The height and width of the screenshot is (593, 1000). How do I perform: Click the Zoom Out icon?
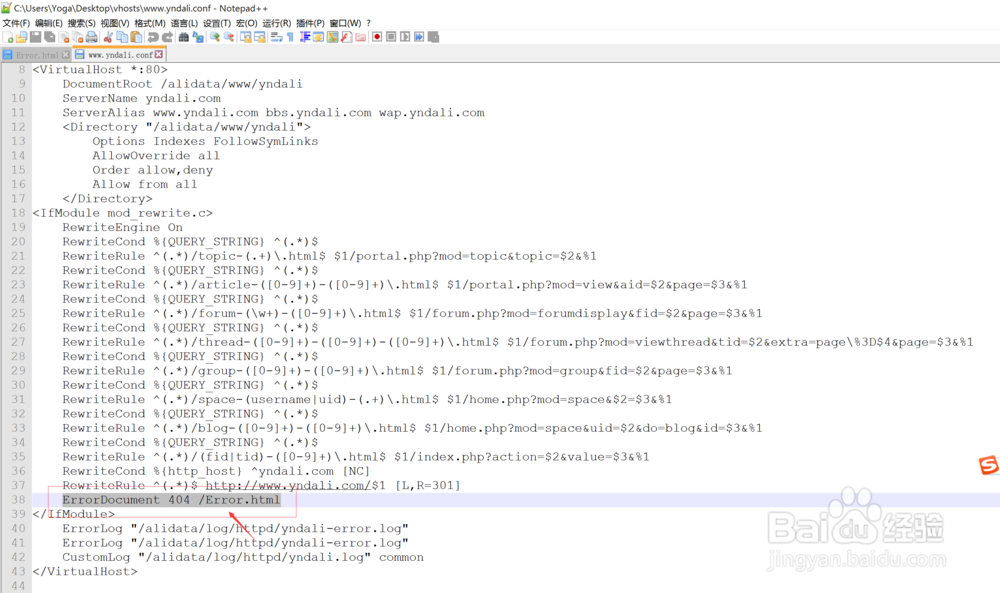coord(229,37)
